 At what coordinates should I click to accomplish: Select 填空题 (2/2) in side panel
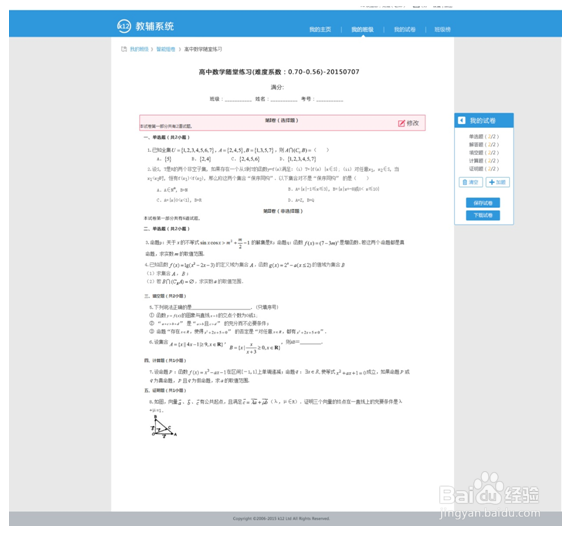coord(484,153)
